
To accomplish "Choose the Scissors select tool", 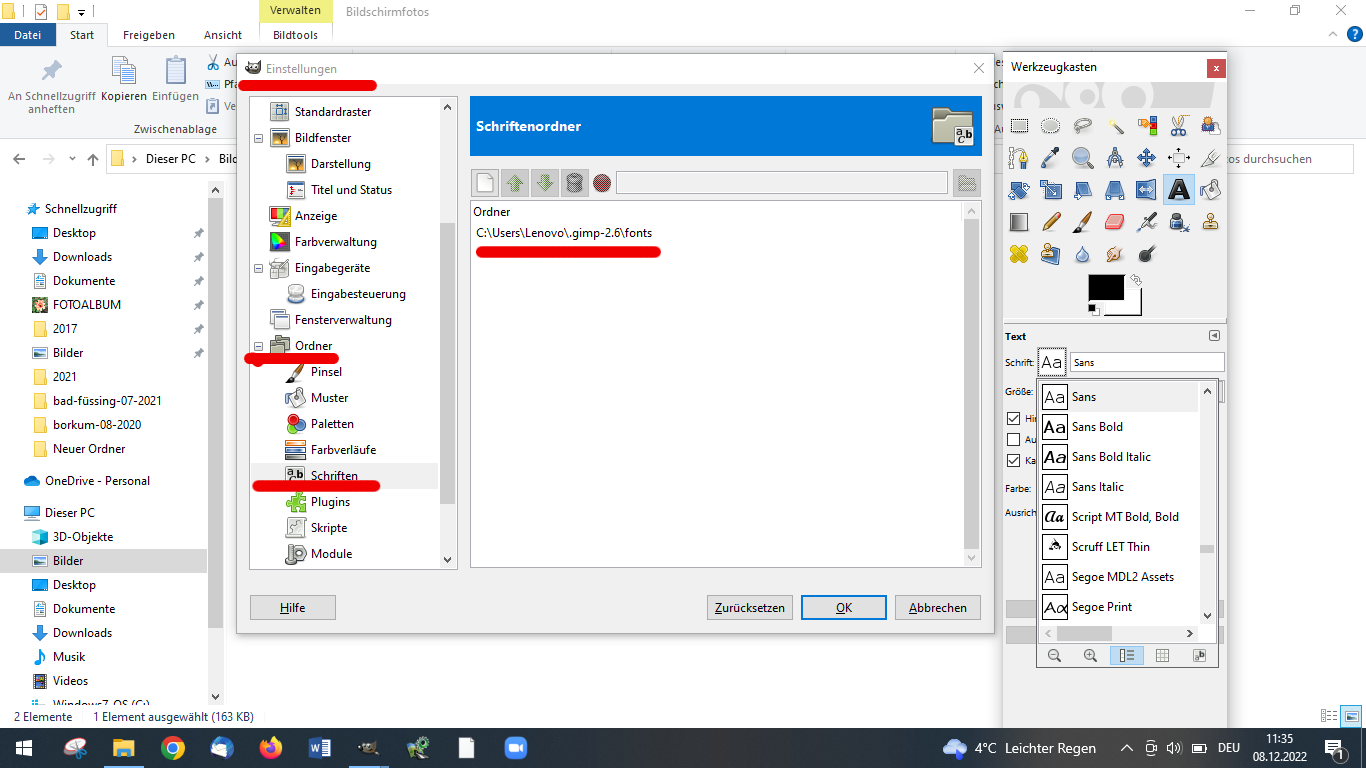I will [x=1179, y=126].
